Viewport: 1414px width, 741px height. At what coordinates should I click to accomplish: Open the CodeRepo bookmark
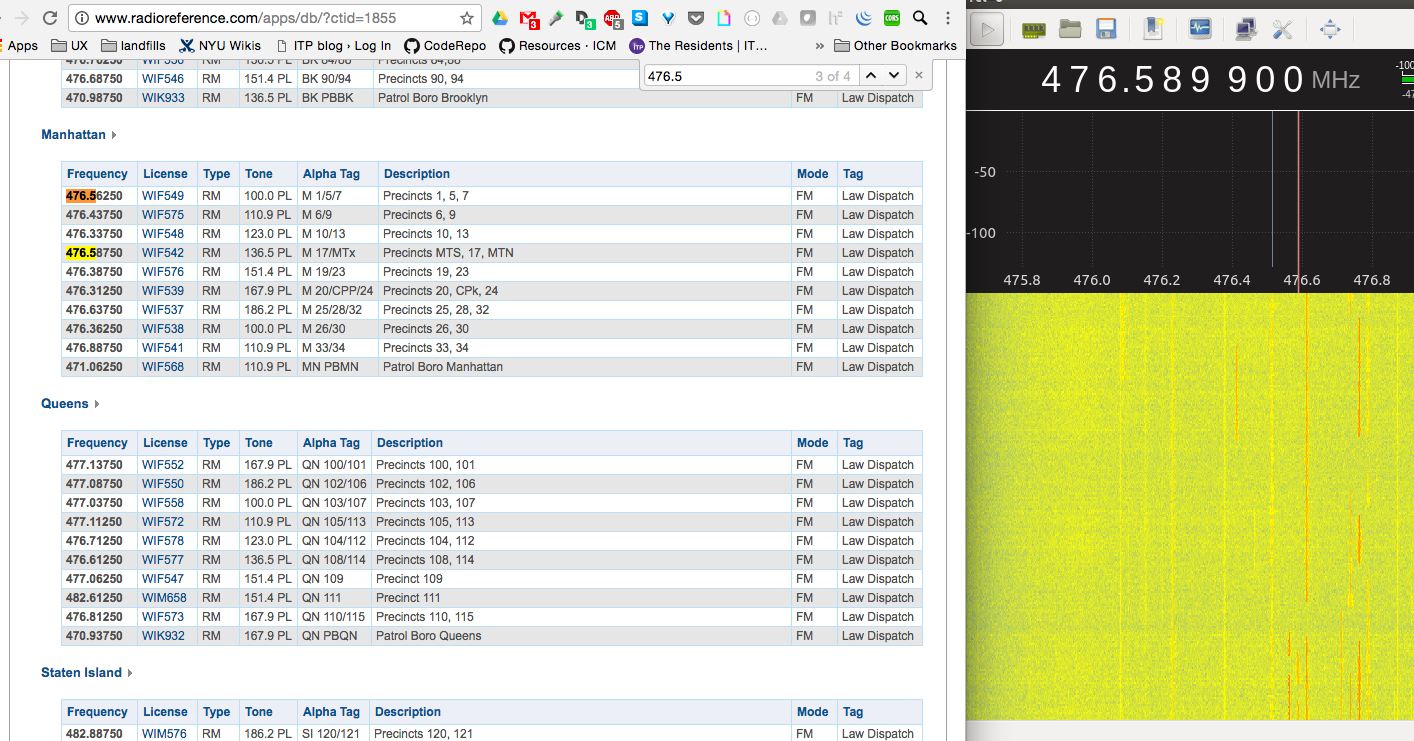point(445,45)
